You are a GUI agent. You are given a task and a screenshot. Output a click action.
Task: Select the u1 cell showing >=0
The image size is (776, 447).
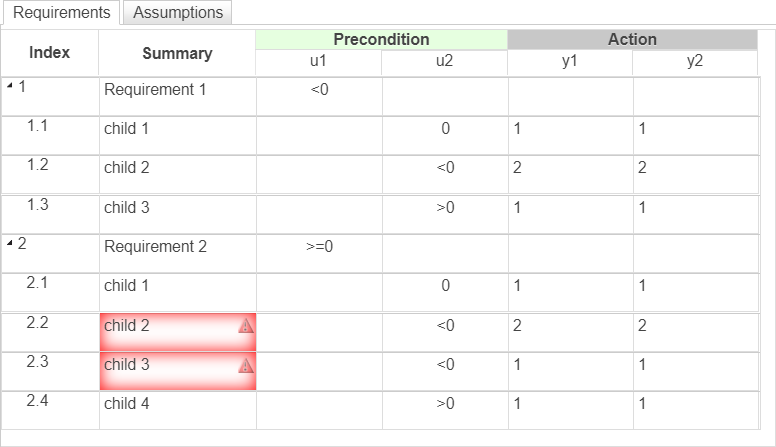tap(319, 247)
